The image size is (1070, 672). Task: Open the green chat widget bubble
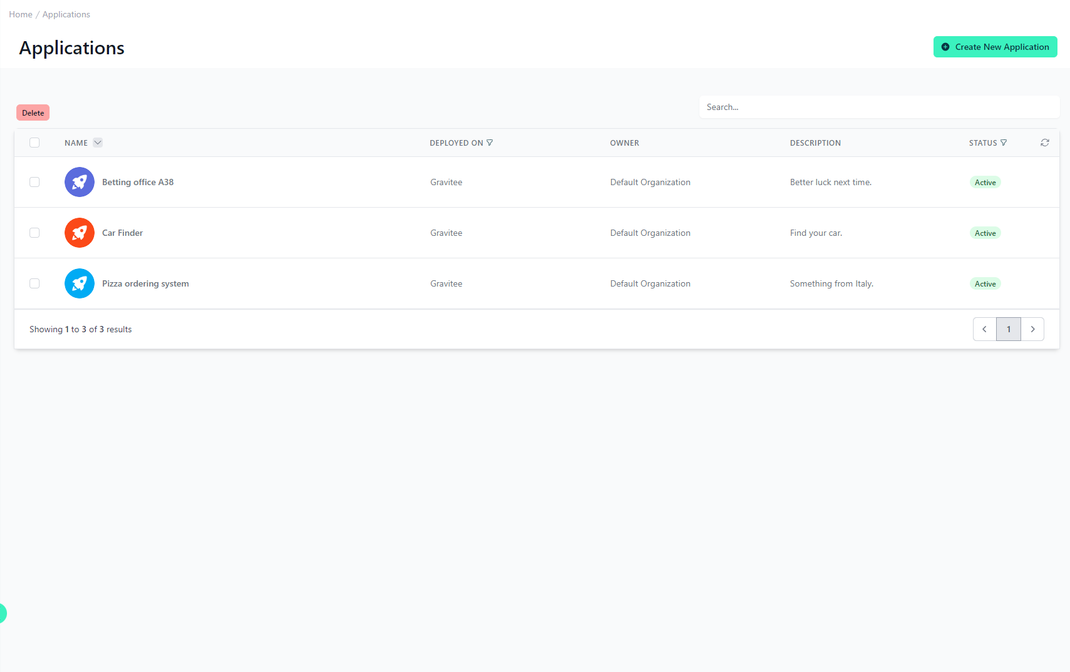click(3, 614)
